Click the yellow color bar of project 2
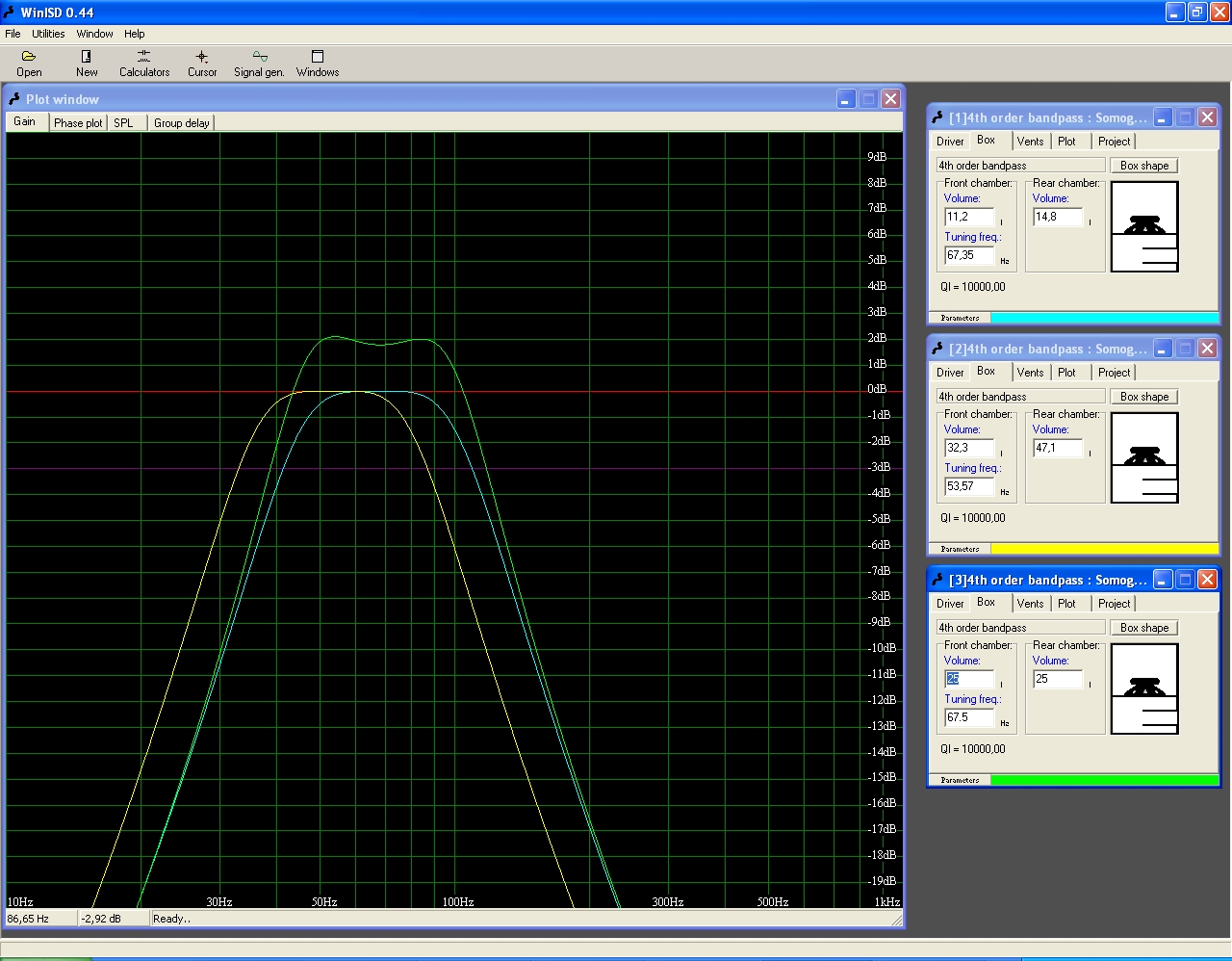Screen dimensions: 1232x961 coord(1104,549)
